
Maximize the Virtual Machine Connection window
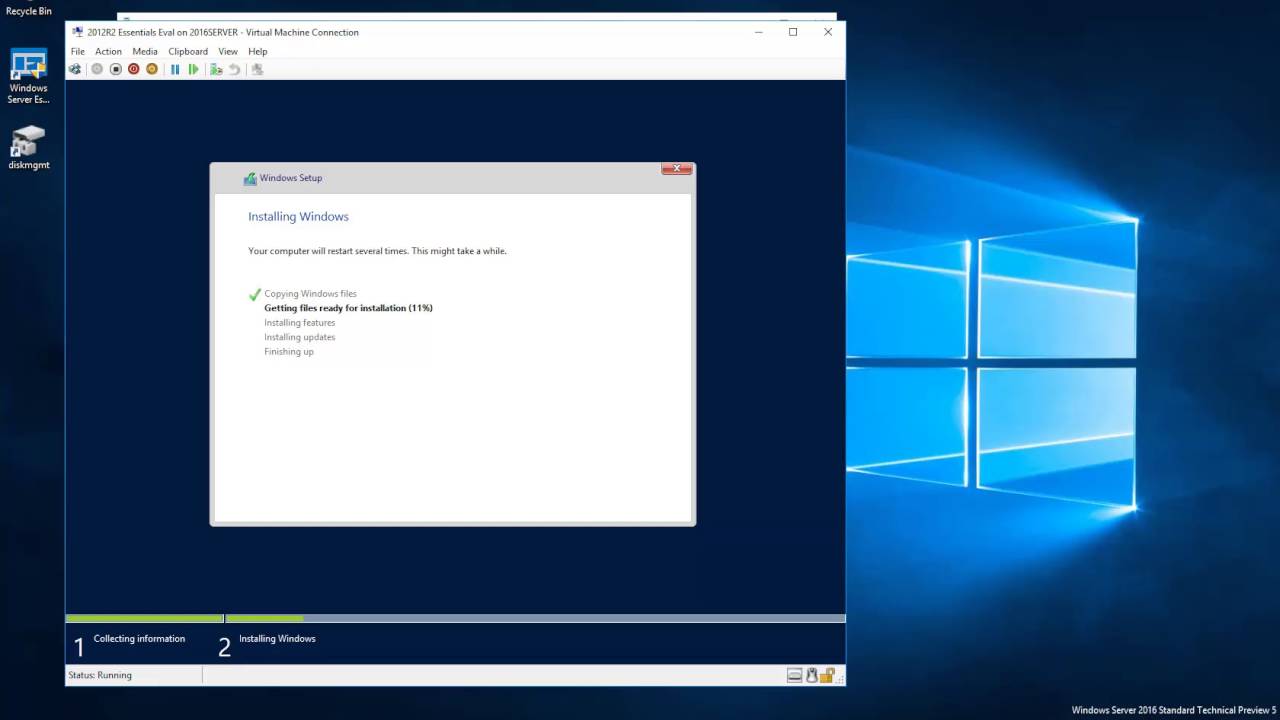(793, 32)
